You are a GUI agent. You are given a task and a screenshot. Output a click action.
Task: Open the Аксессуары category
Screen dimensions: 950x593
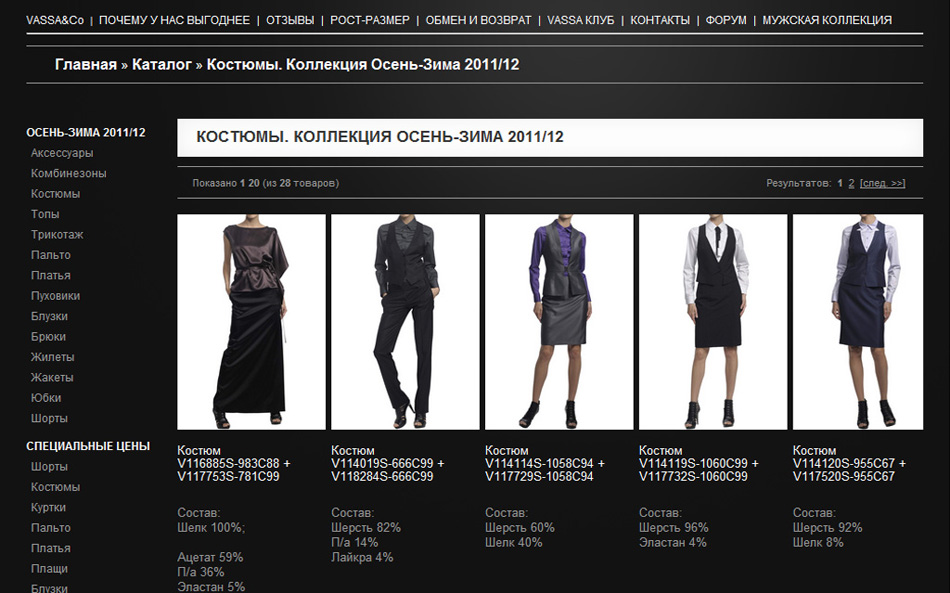click(x=63, y=153)
